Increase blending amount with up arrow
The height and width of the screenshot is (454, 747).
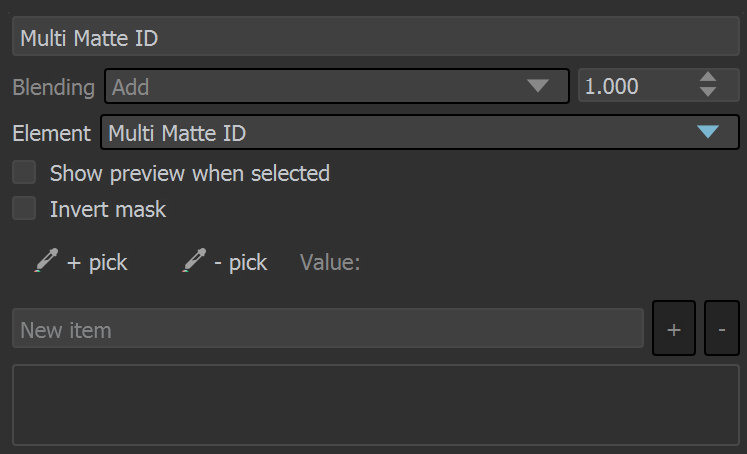[x=708, y=78]
